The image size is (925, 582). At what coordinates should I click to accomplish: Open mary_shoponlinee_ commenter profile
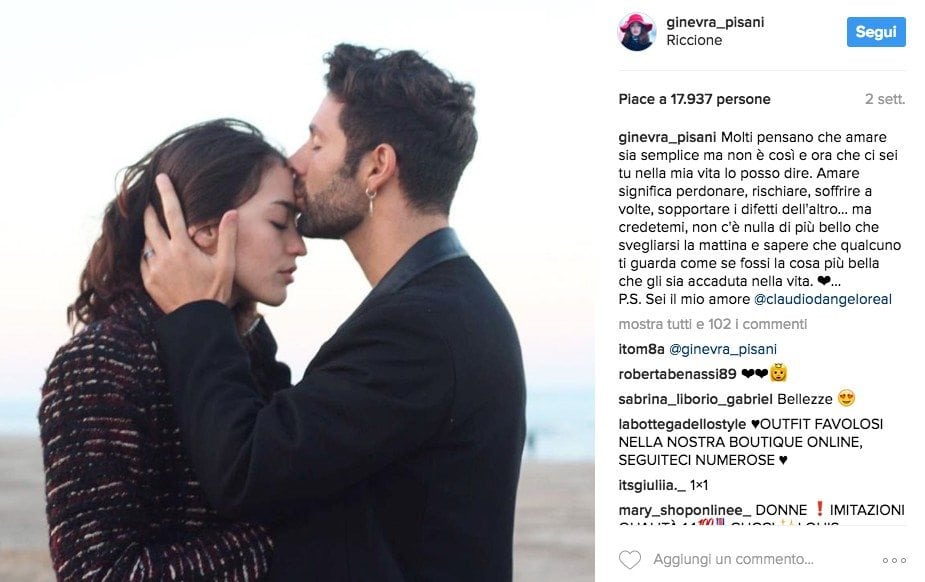point(685,510)
